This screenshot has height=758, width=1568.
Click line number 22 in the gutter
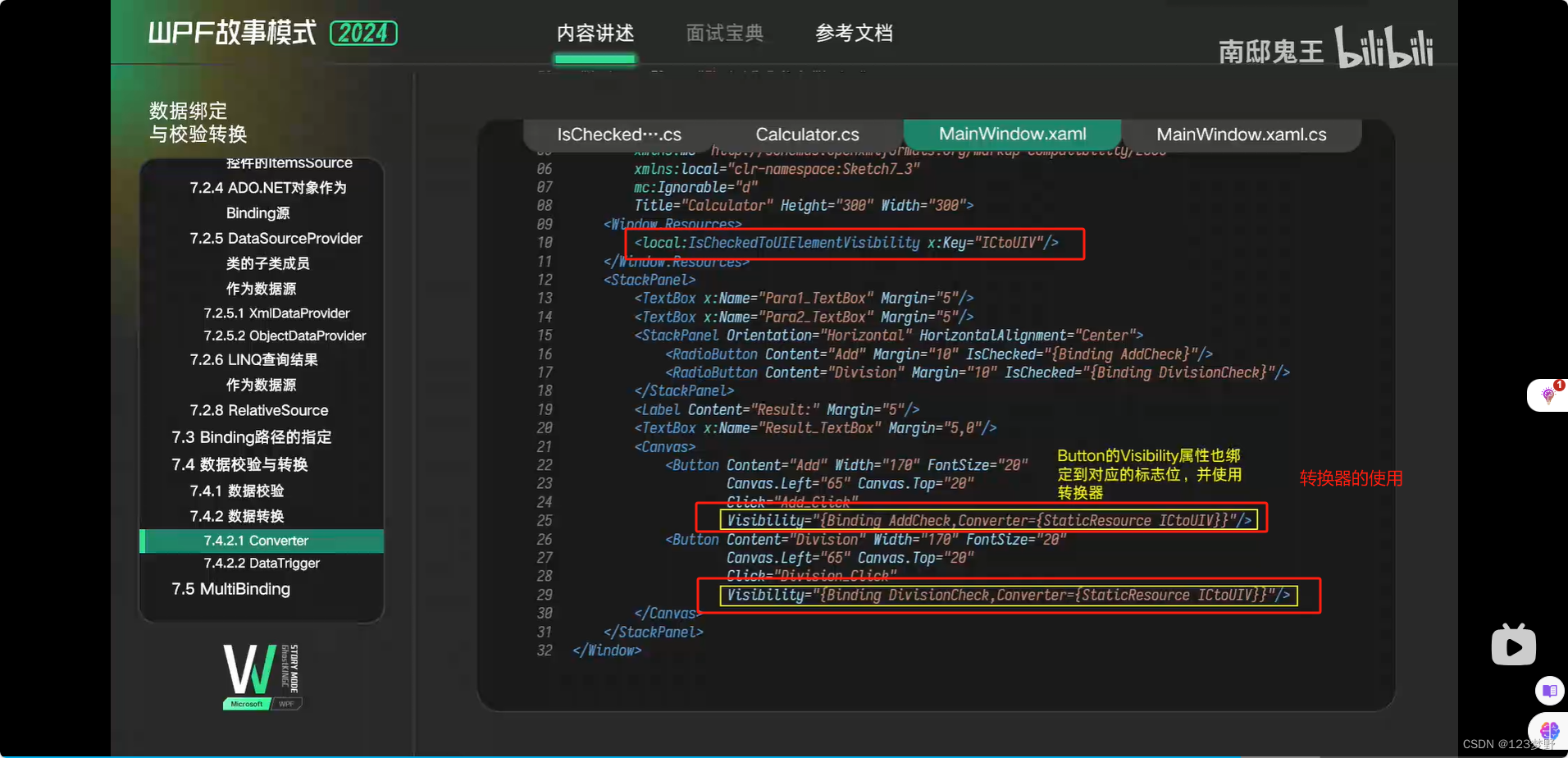(x=545, y=465)
